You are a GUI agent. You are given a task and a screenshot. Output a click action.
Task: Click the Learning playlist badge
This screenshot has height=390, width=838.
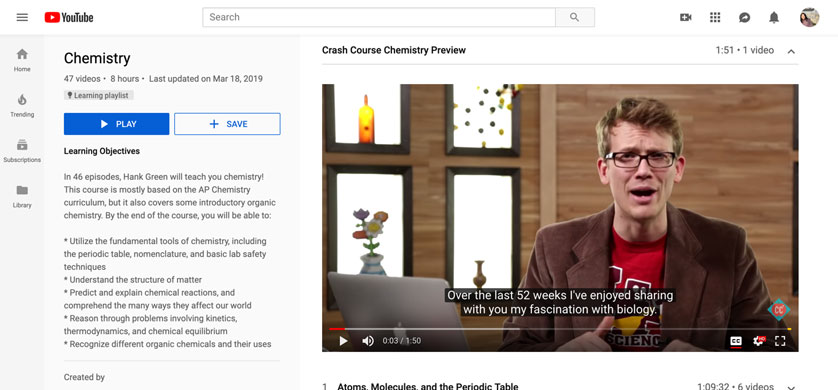click(98, 96)
